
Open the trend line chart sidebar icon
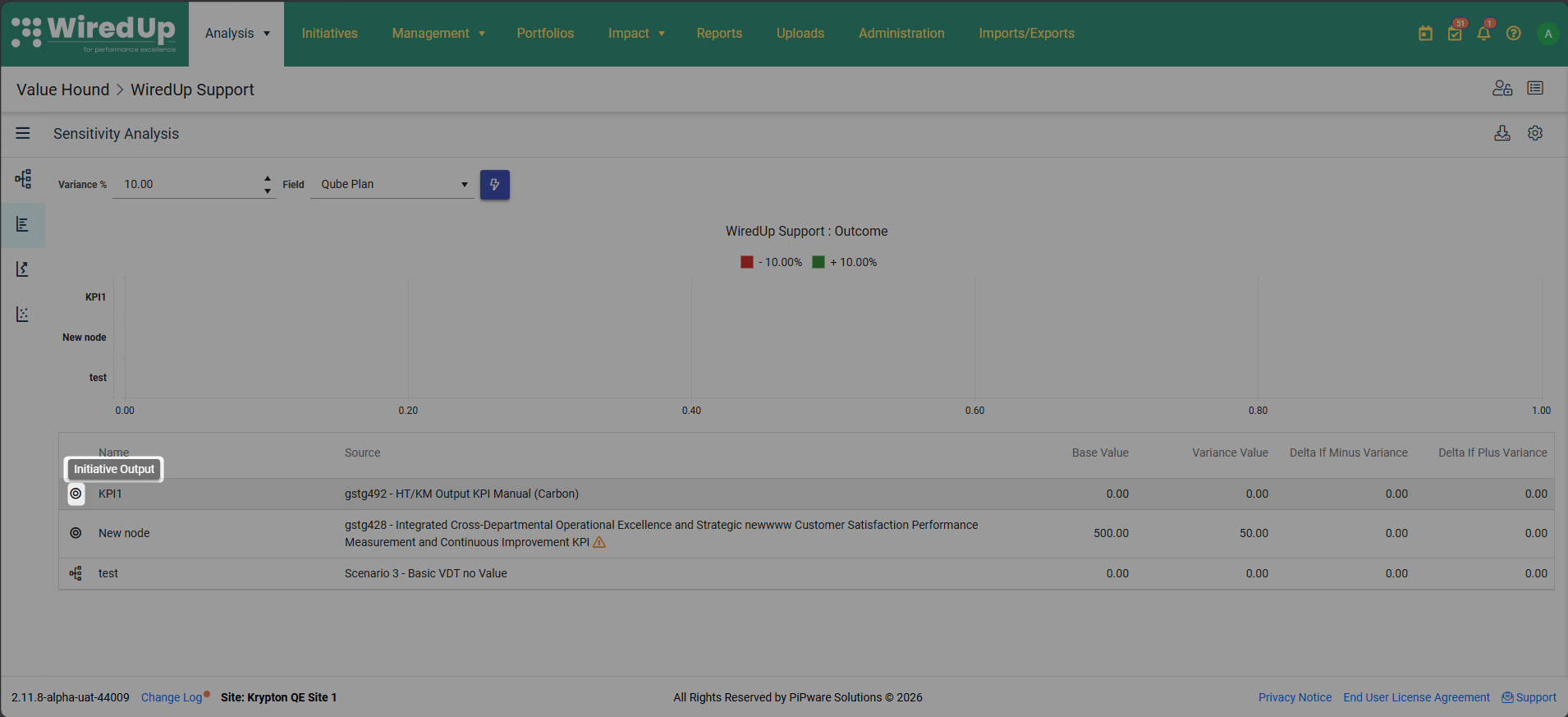pos(23,269)
